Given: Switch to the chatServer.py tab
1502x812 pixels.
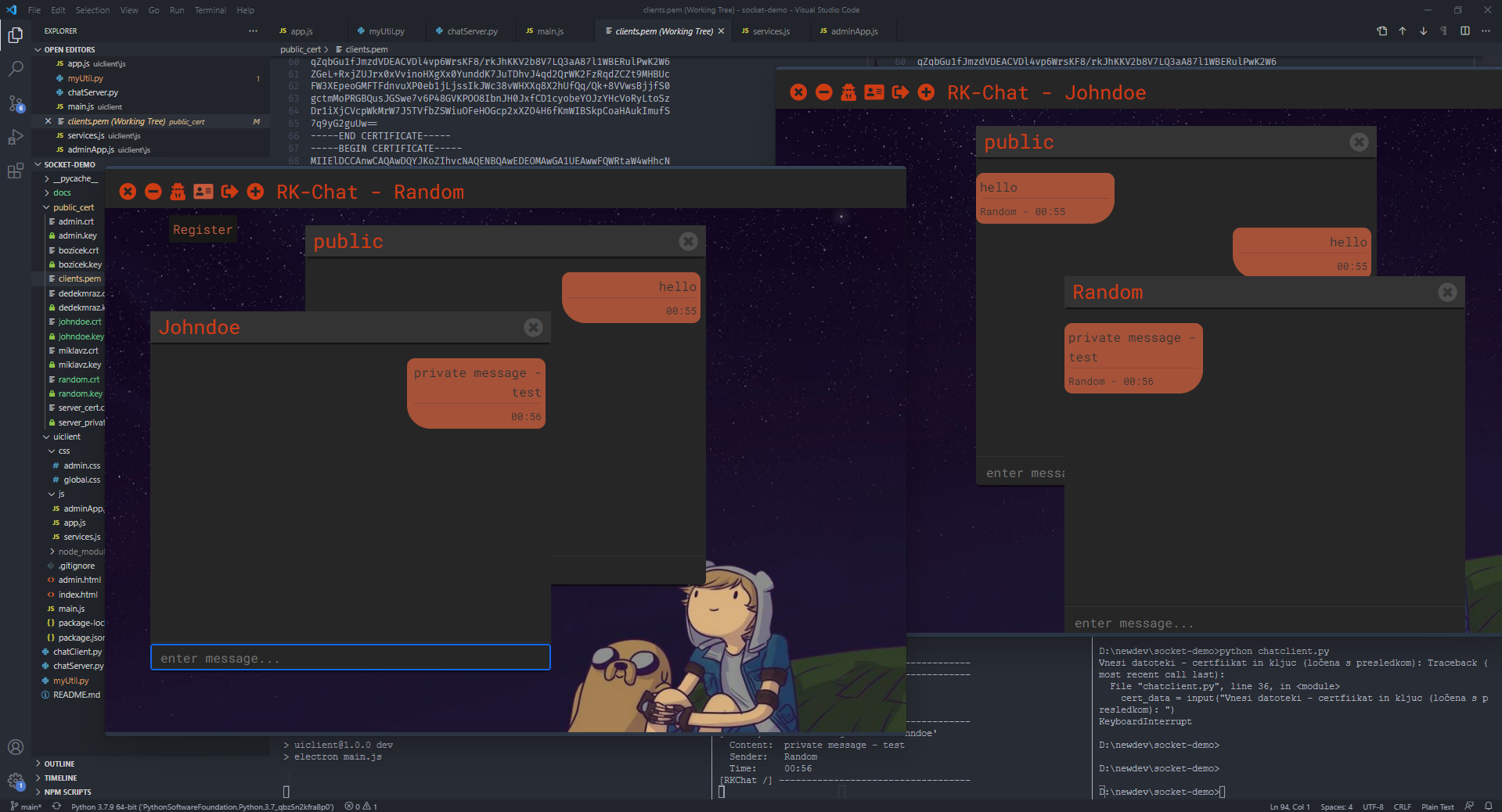Looking at the screenshot, I should pyautogui.click(x=473, y=31).
